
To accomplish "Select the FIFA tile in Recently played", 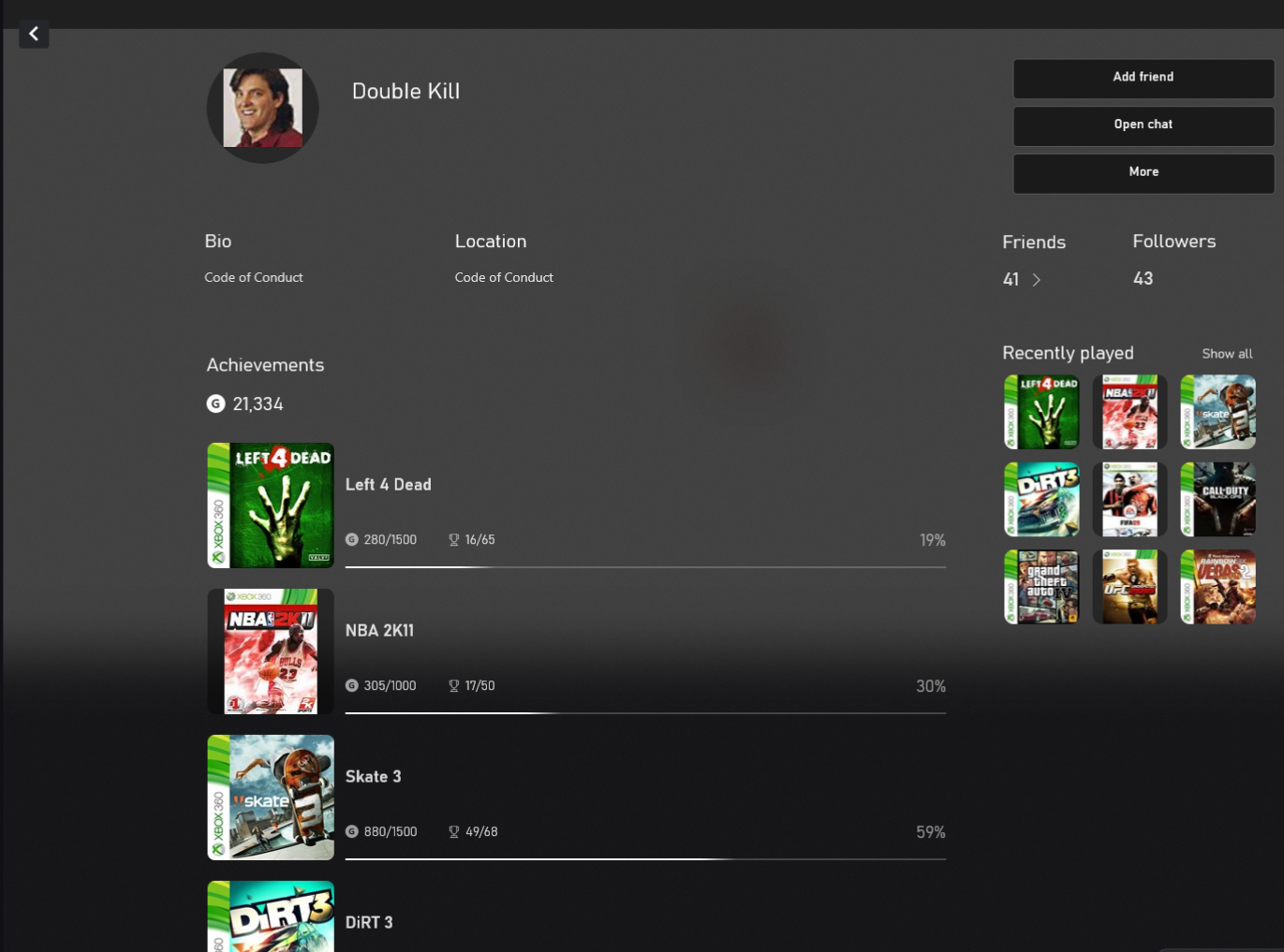I will (x=1129, y=499).
